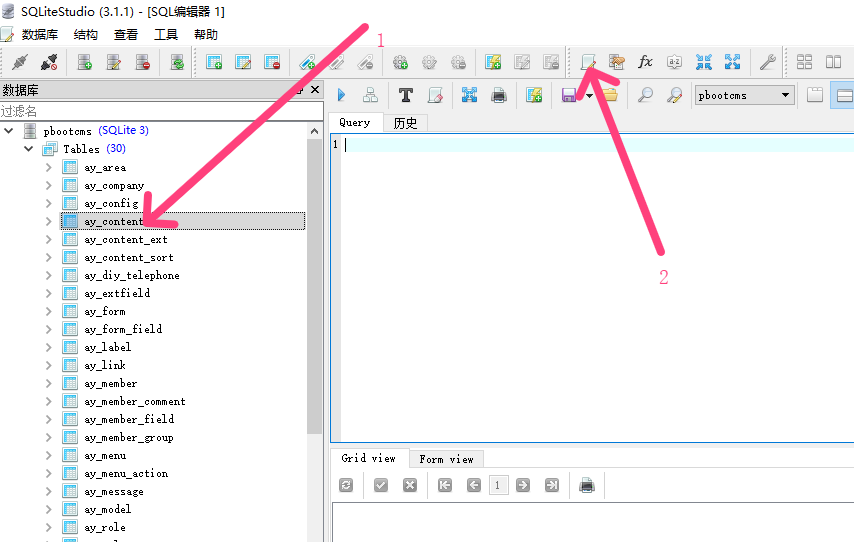The width and height of the screenshot is (854, 542).
Task: Select the ay_config table in tree
Action: (x=111, y=203)
